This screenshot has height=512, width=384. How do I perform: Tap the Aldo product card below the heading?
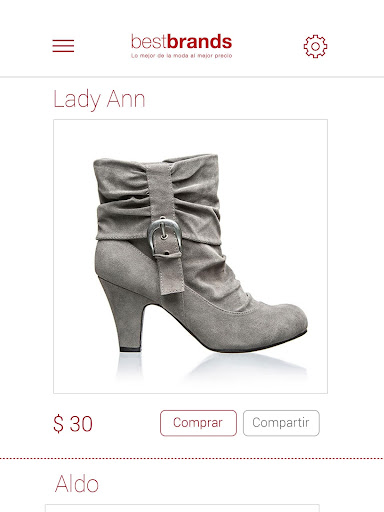tap(182, 508)
